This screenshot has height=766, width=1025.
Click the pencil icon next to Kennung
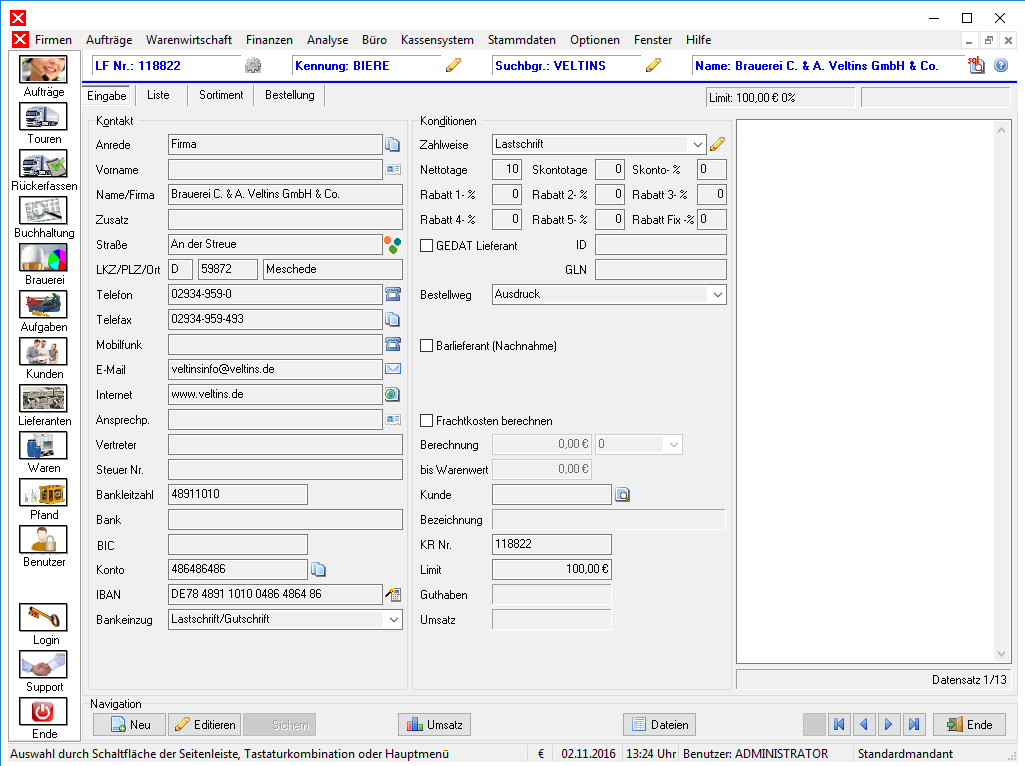tap(453, 65)
